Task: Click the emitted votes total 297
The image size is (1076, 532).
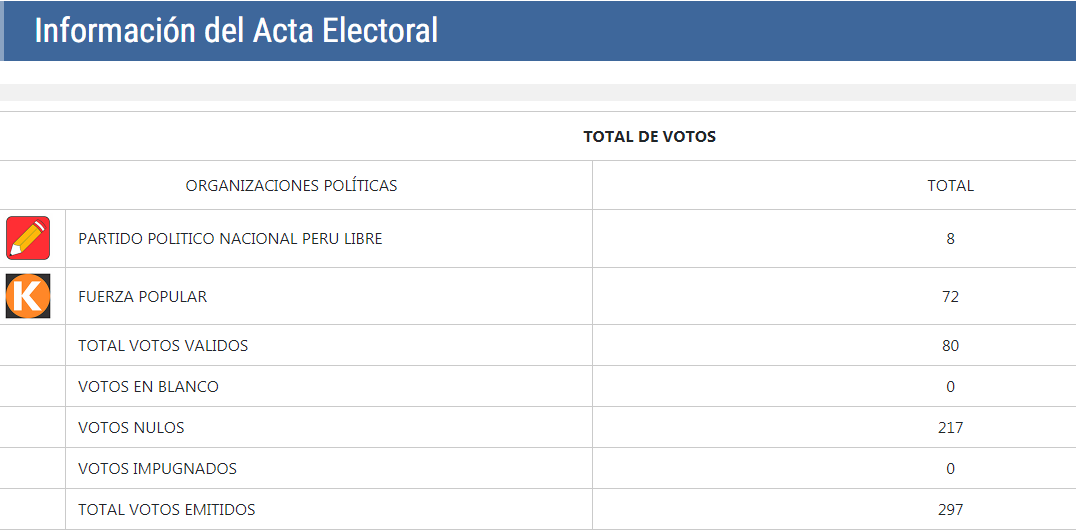Action: click(x=950, y=510)
